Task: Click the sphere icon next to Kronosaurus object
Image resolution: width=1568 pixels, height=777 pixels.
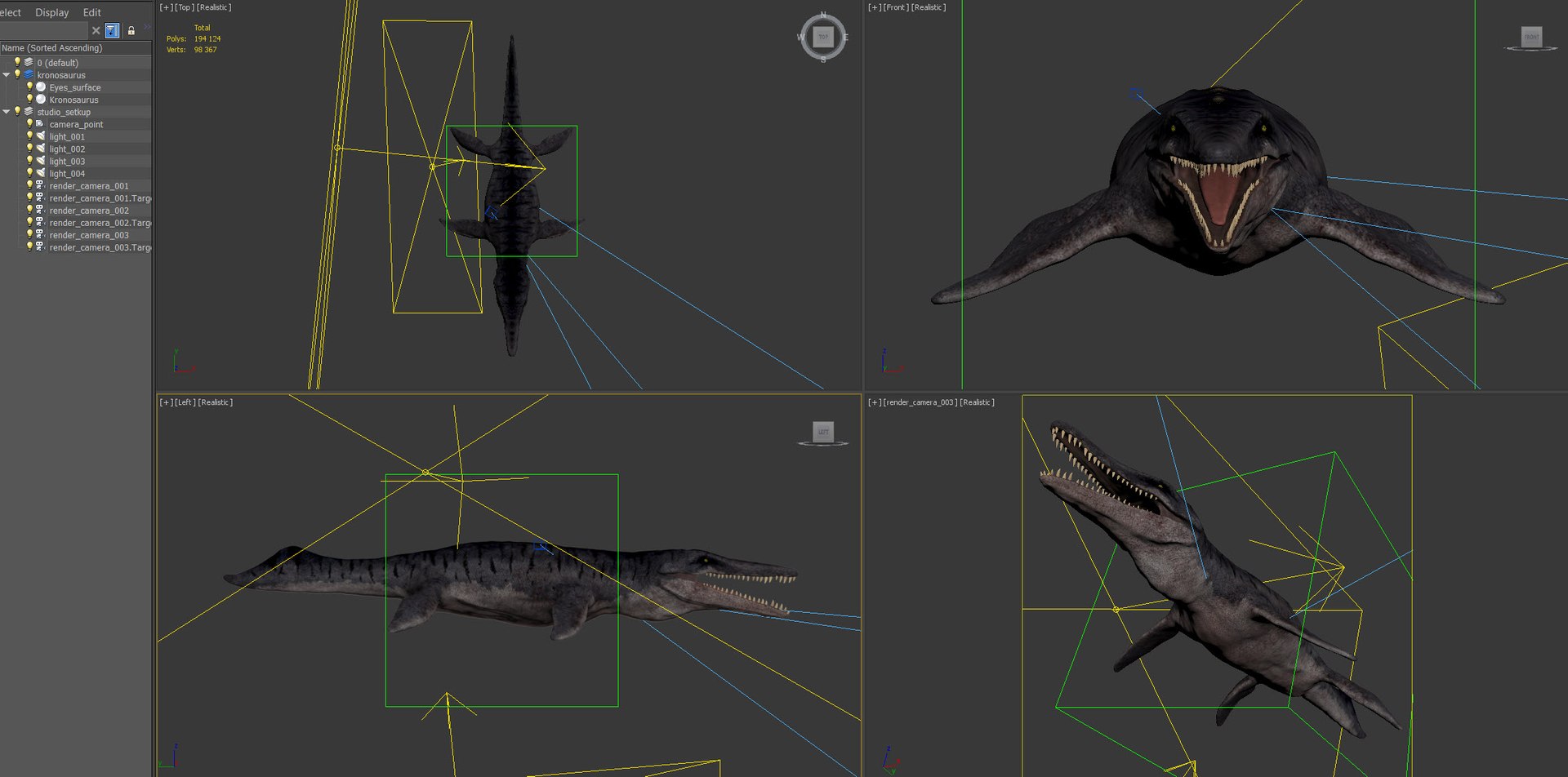Action: 41,100
